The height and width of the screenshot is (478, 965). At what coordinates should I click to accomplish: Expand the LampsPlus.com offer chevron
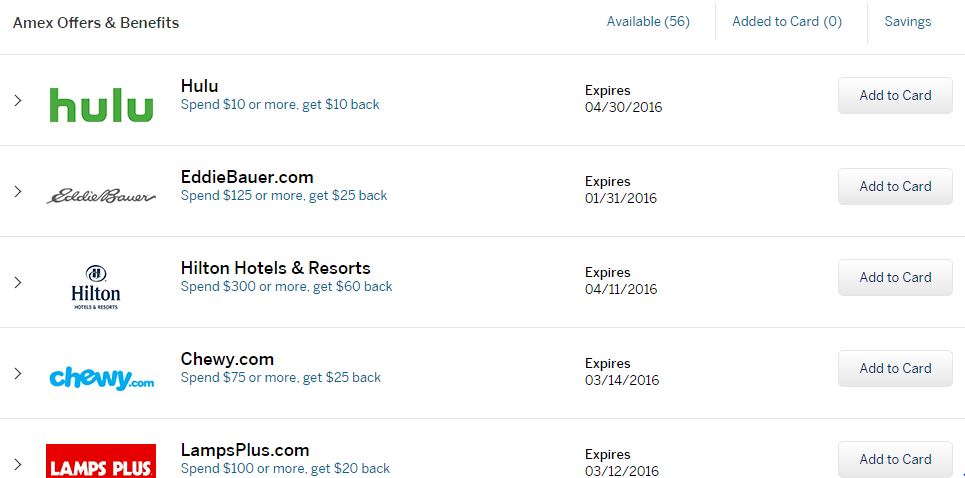click(17, 464)
